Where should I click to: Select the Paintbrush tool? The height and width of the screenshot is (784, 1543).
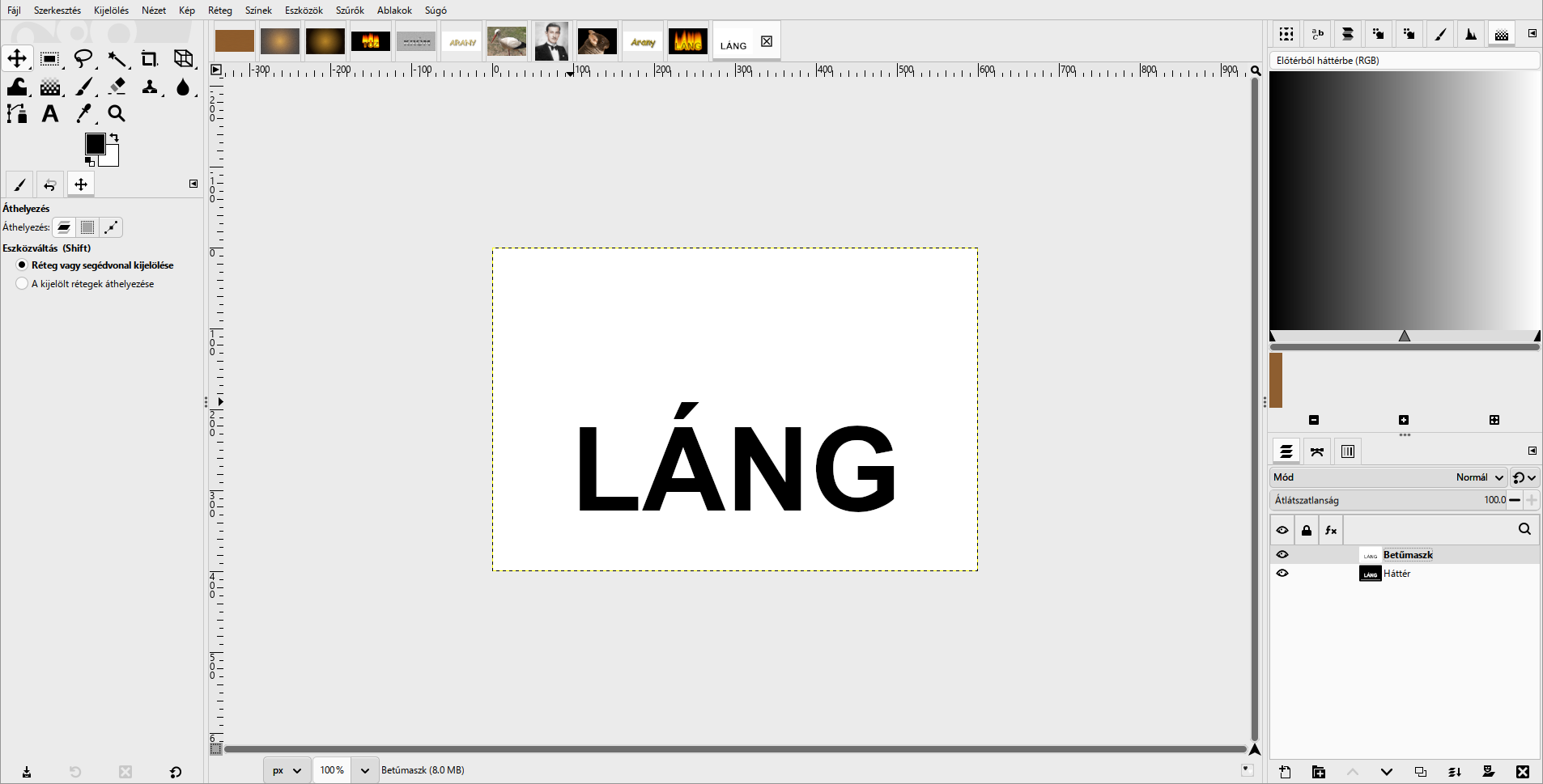(x=83, y=87)
